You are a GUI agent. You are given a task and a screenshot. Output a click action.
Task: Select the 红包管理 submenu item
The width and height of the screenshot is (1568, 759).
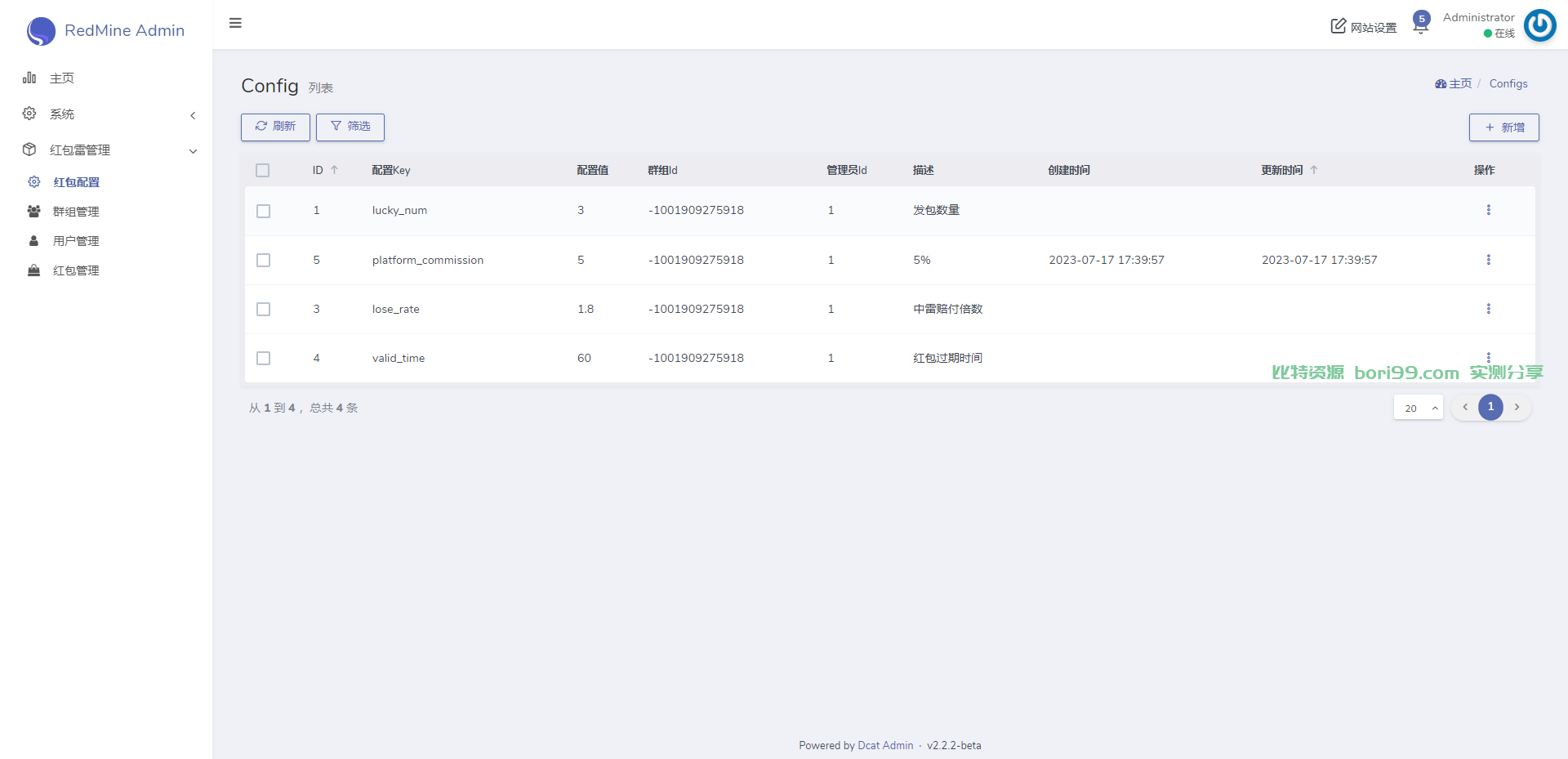click(x=106, y=270)
